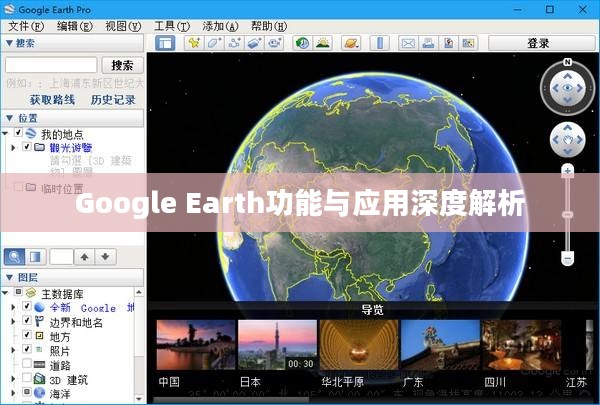Open the 历史记录 history link

point(113,100)
